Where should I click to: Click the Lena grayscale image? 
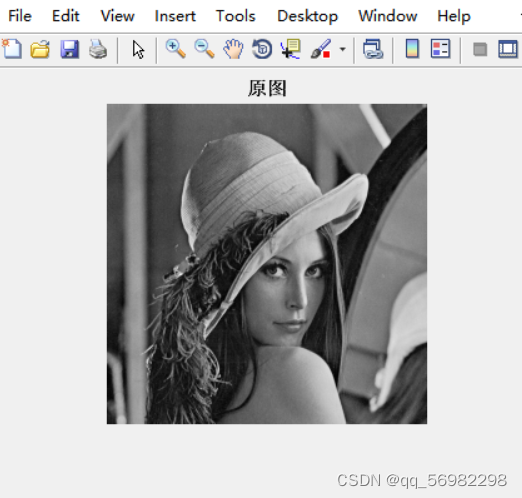267,264
